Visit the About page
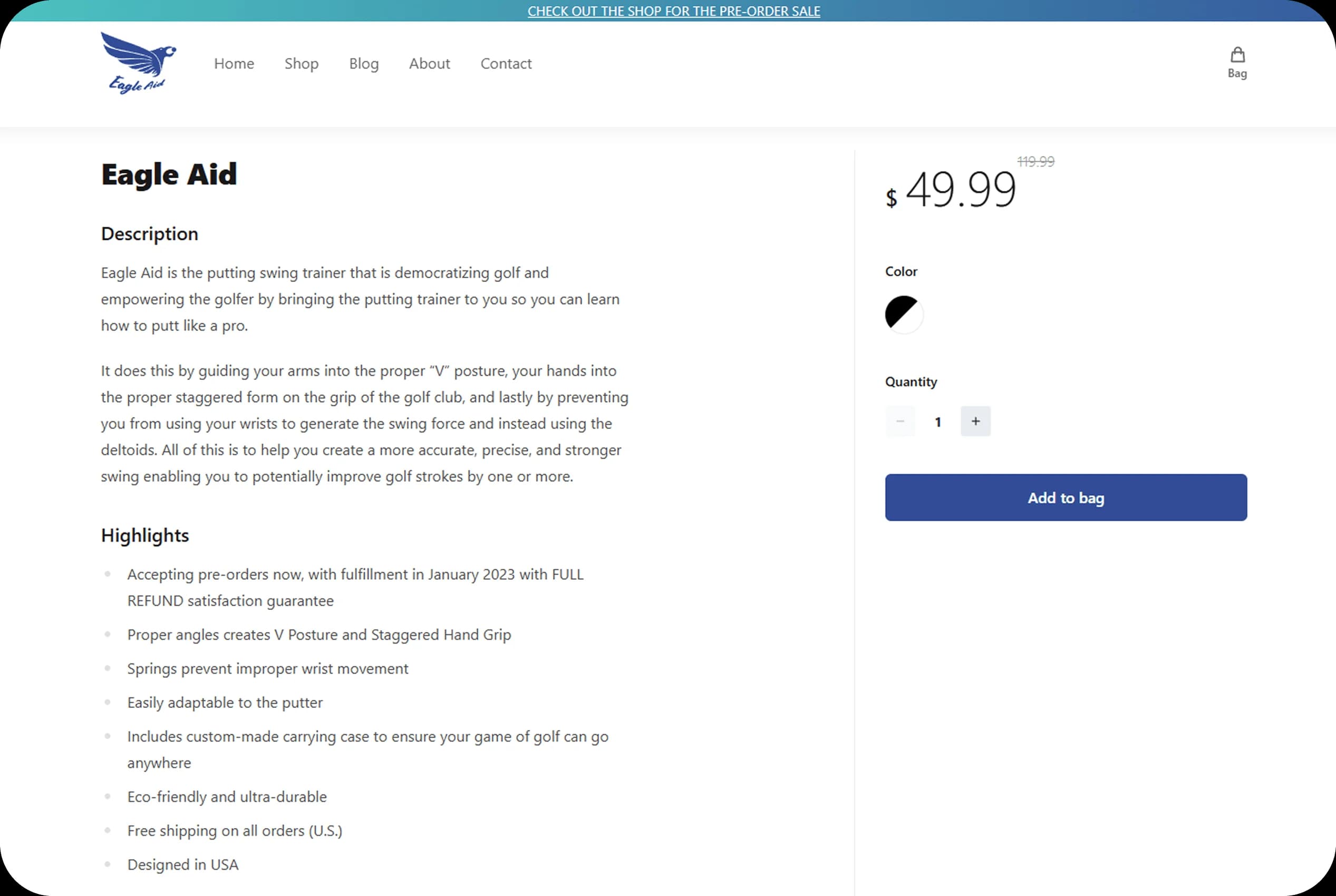 pyautogui.click(x=429, y=63)
